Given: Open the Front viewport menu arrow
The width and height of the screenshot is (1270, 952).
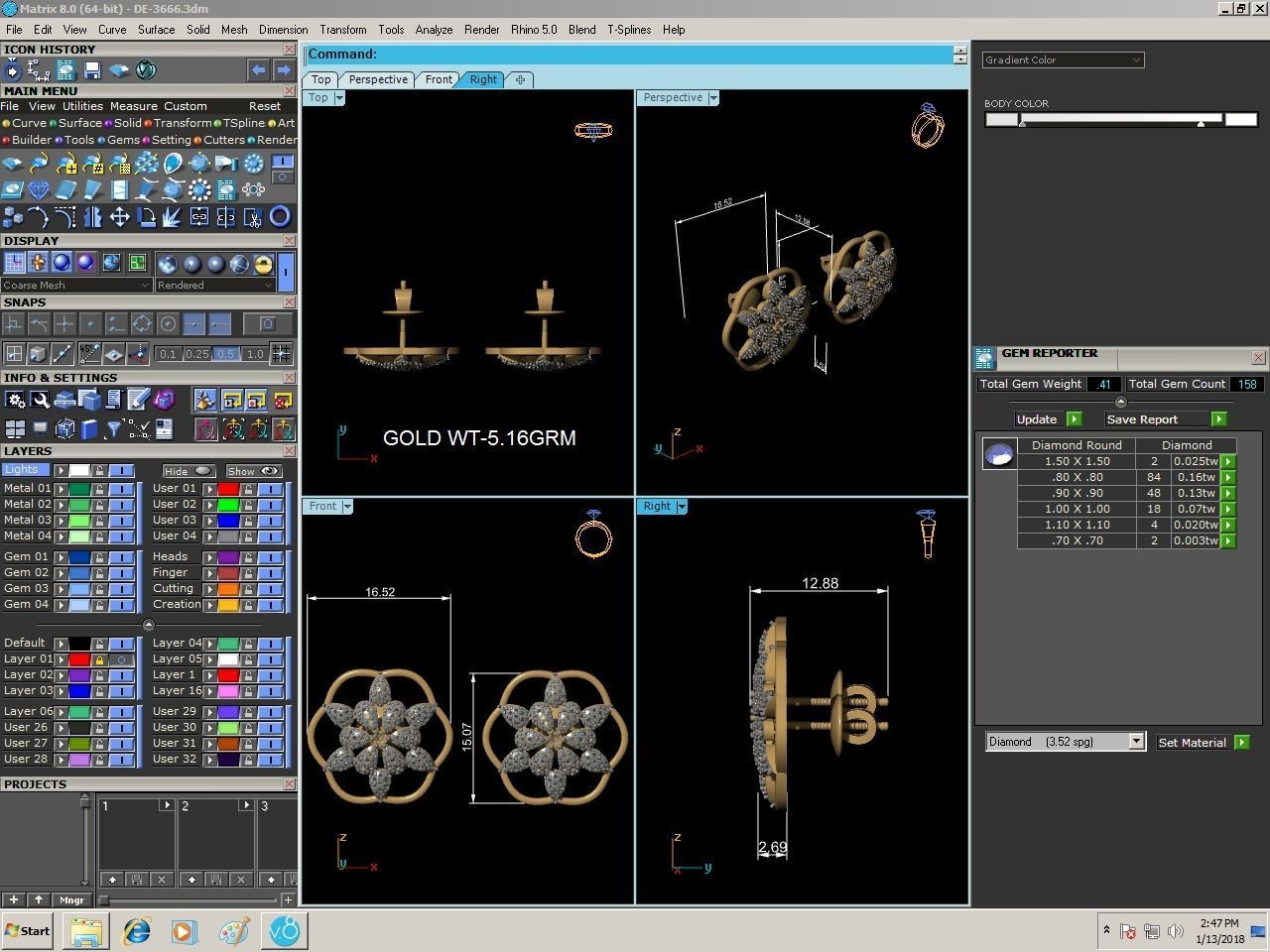Looking at the screenshot, I should point(347,507).
